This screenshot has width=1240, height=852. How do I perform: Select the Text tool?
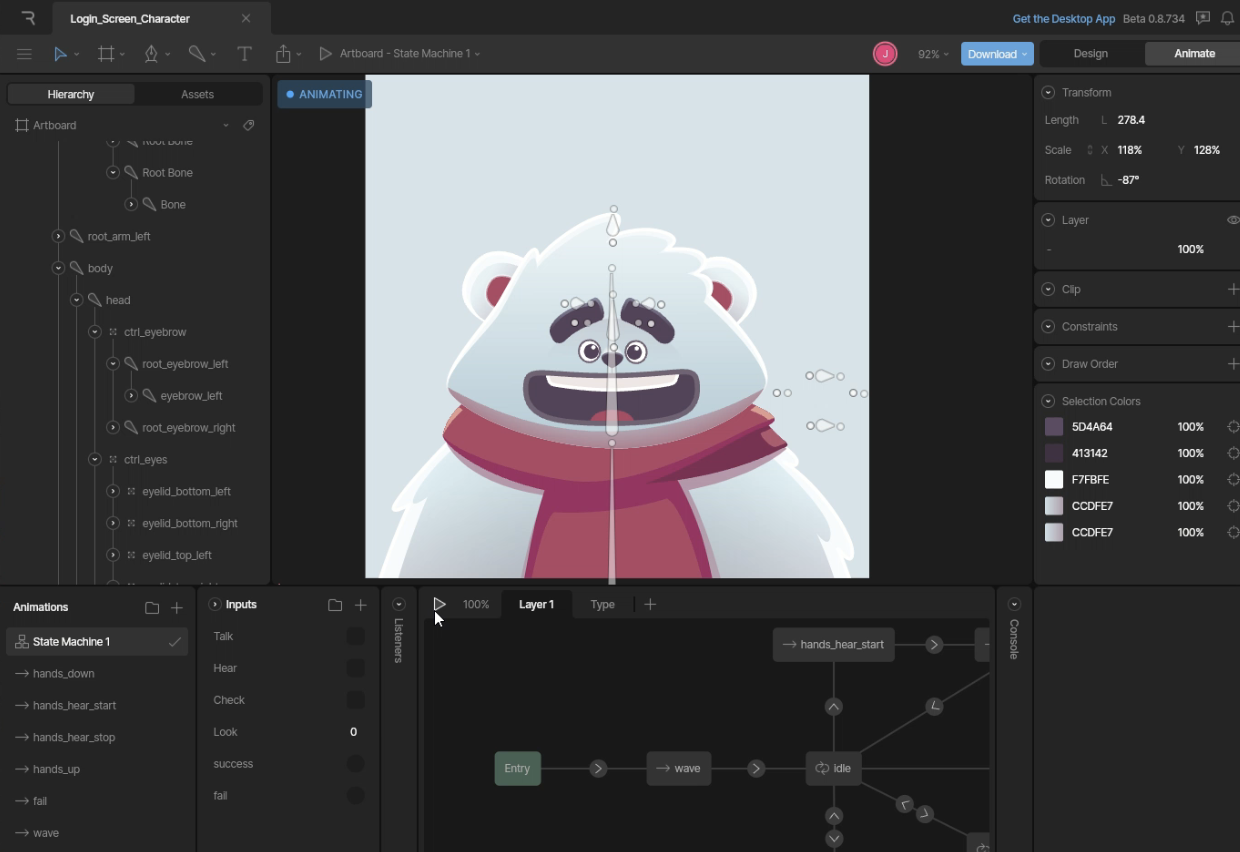[x=244, y=54]
